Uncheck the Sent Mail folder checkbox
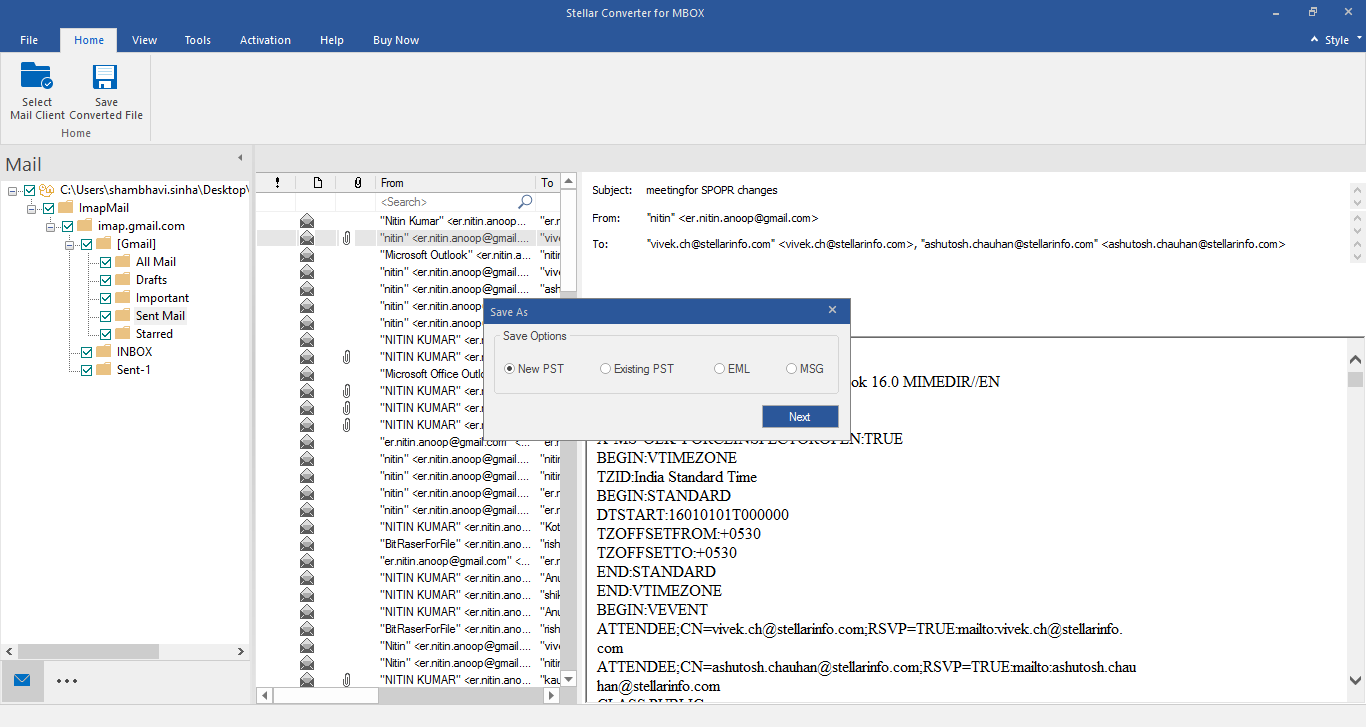Screen dimensions: 1366x727 pos(106,316)
